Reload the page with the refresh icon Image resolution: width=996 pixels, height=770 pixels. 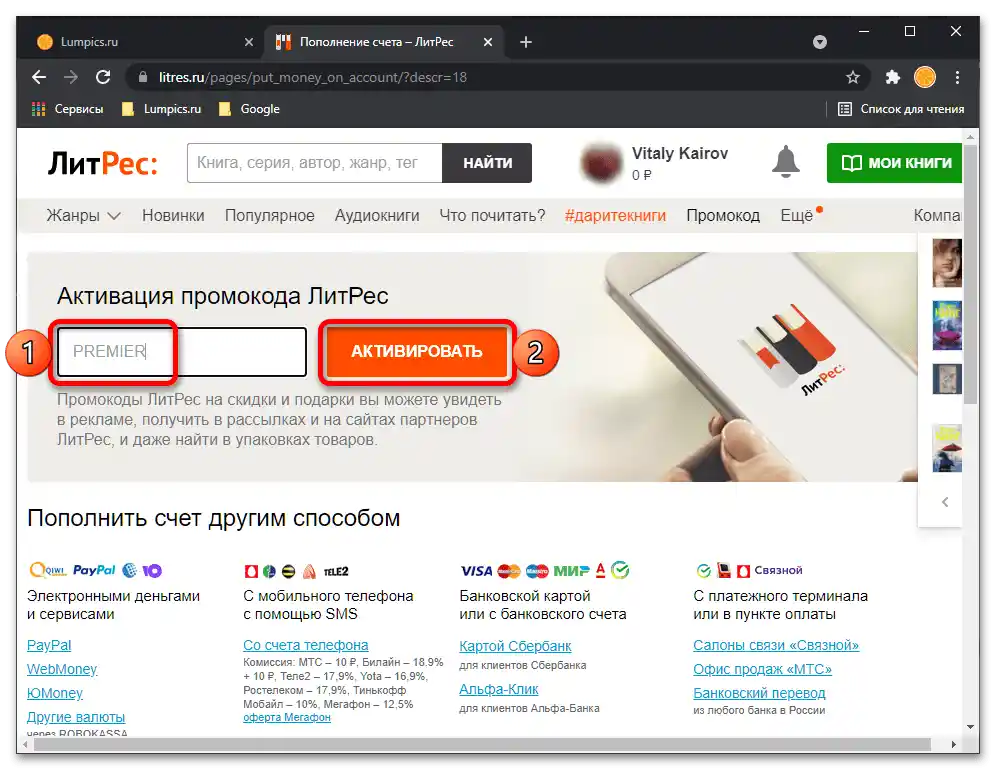(103, 78)
